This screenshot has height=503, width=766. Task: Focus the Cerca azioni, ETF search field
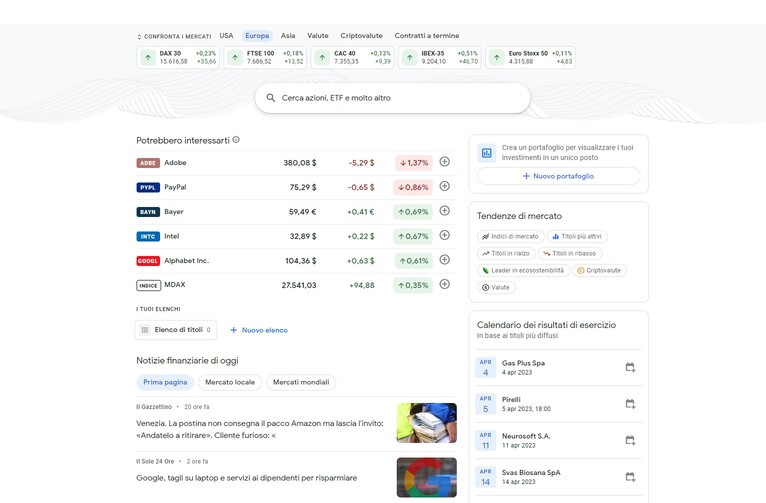[x=392, y=98]
